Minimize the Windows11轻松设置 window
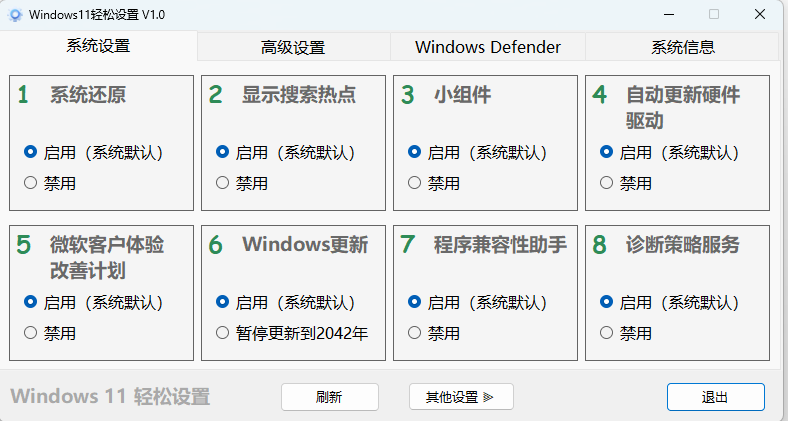Image resolution: width=788 pixels, height=421 pixels. [x=668, y=15]
